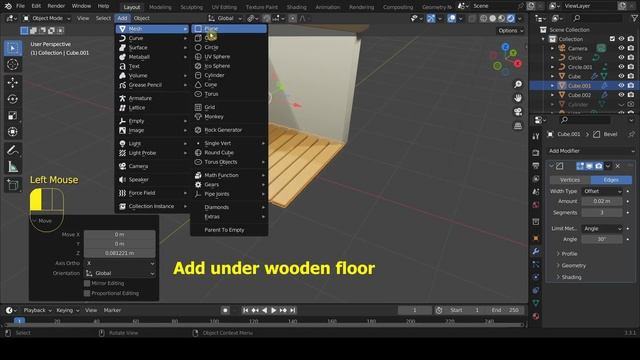Click the Move Z value field
This screenshot has height=360, width=640.
[x=120, y=253]
